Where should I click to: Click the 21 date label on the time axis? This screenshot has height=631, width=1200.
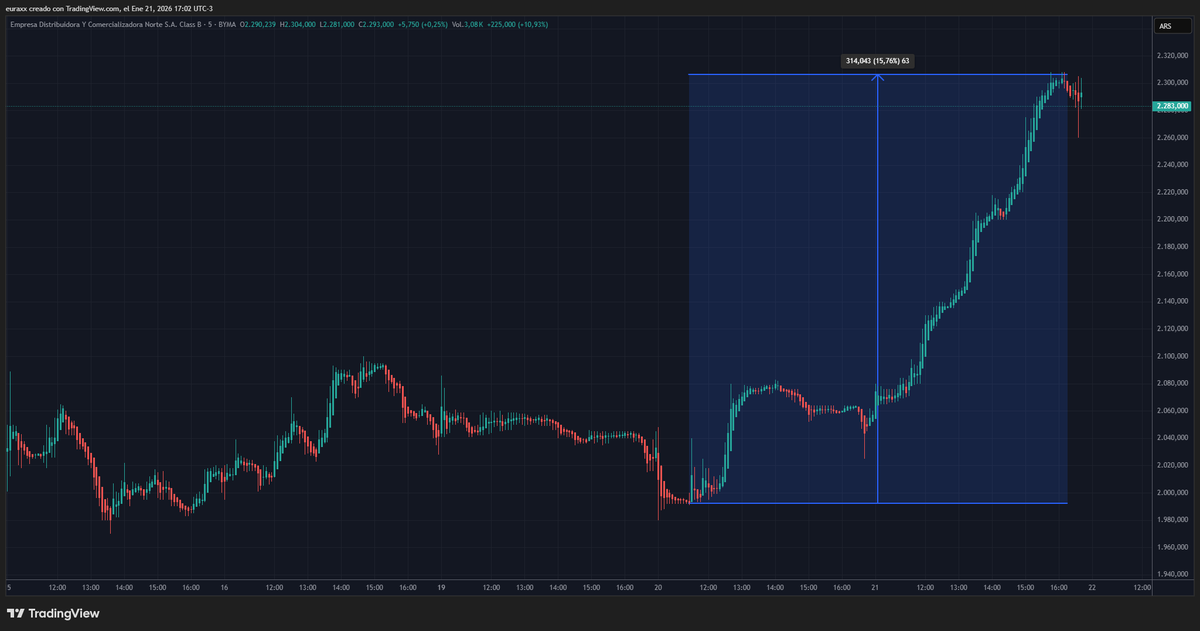click(x=873, y=589)
